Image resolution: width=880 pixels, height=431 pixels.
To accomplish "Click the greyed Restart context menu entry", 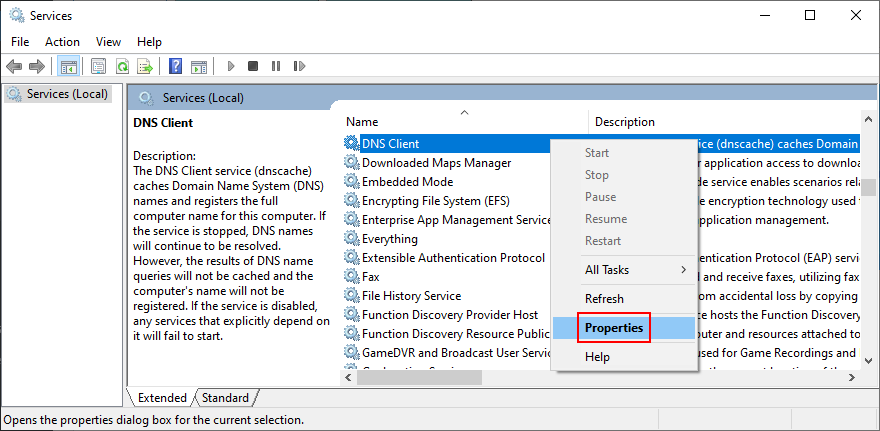I will [x=624, y=241].
